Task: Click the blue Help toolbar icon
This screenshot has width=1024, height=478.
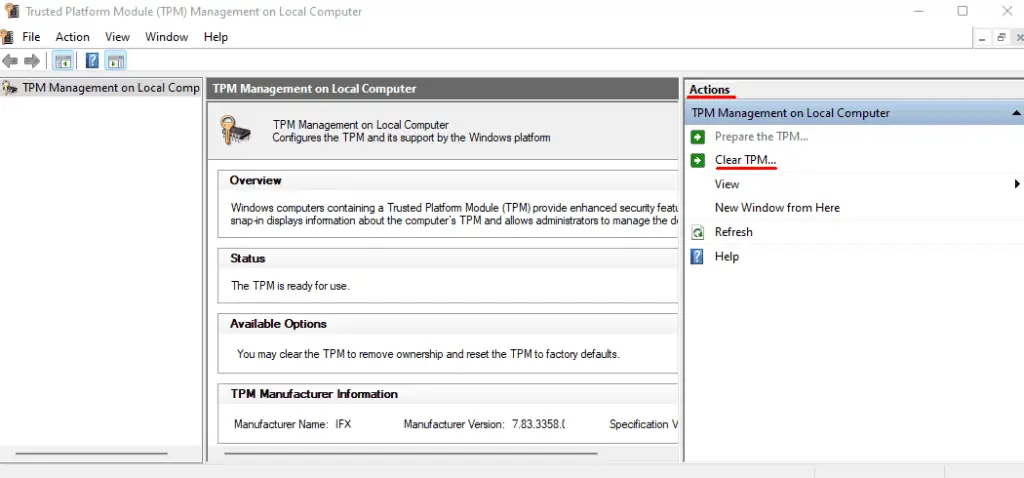Action: coord(92,61)
